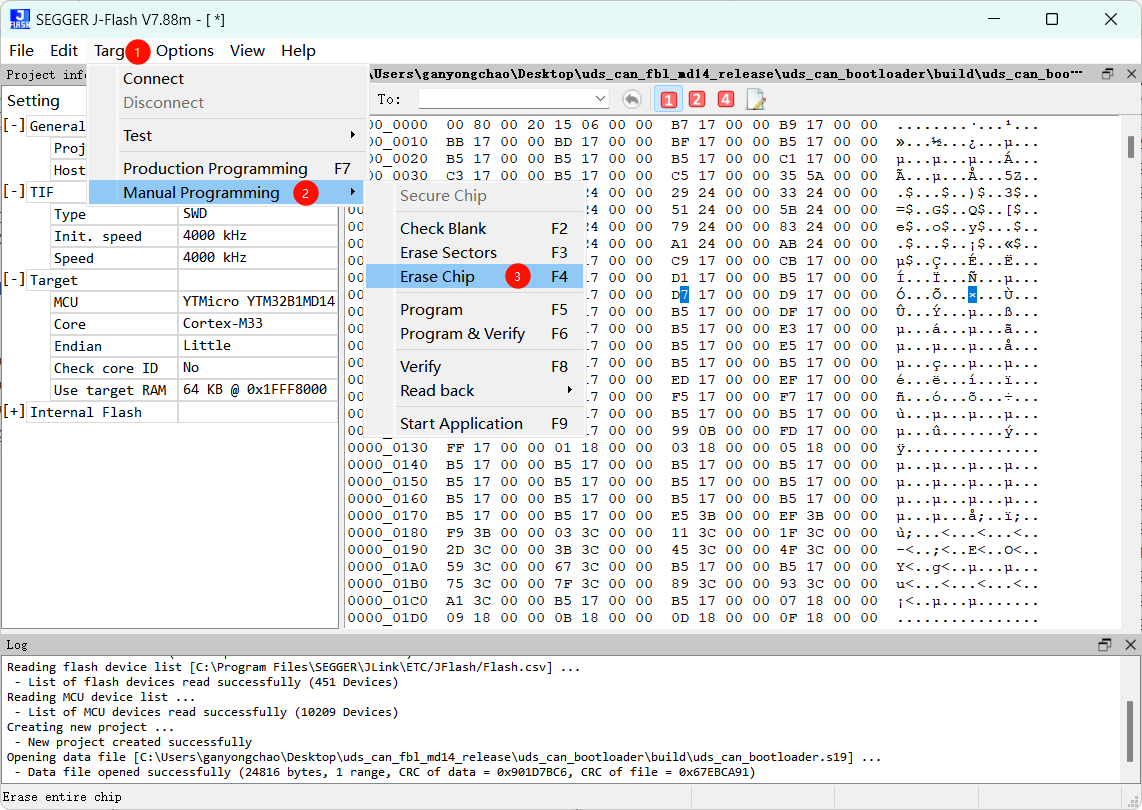Image resolution: width=1142 pixels, height=810 pixels.
Task: Expand the Test submenu
Action: coord(240,135)
